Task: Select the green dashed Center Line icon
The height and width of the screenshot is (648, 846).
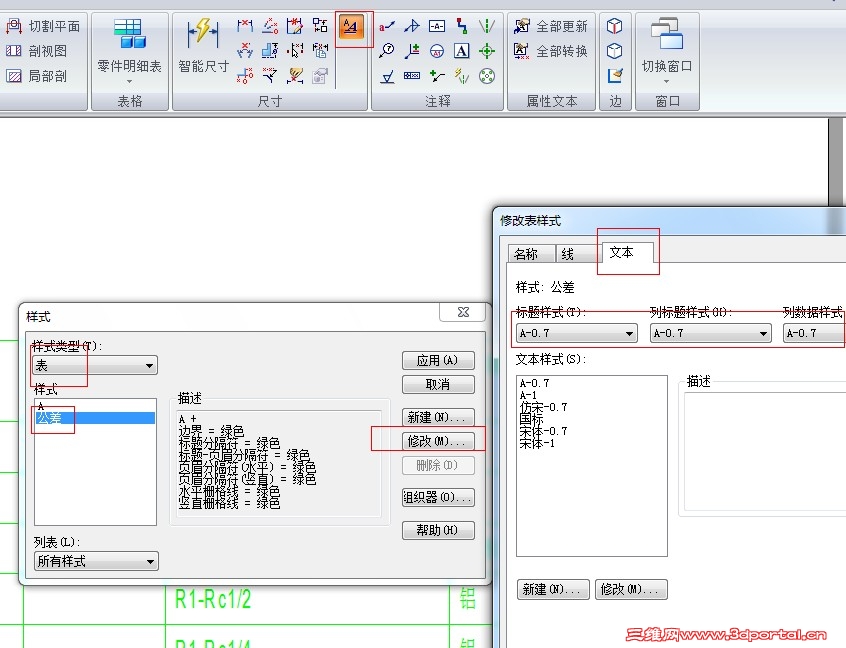Action: point(487,26)
